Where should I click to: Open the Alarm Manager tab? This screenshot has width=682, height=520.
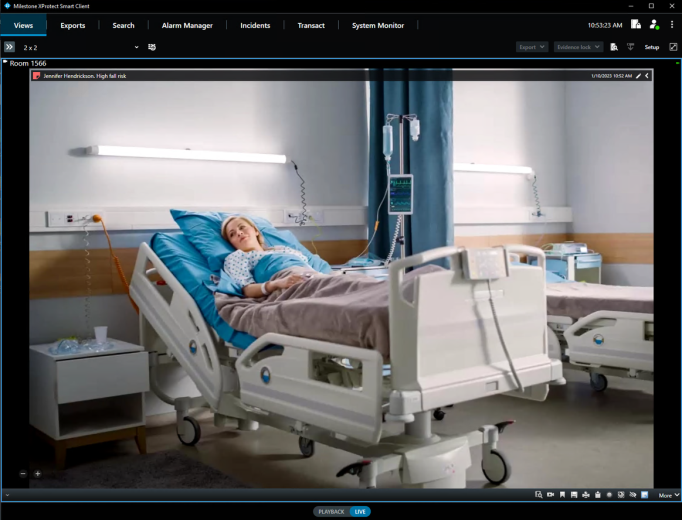point(187,25)
